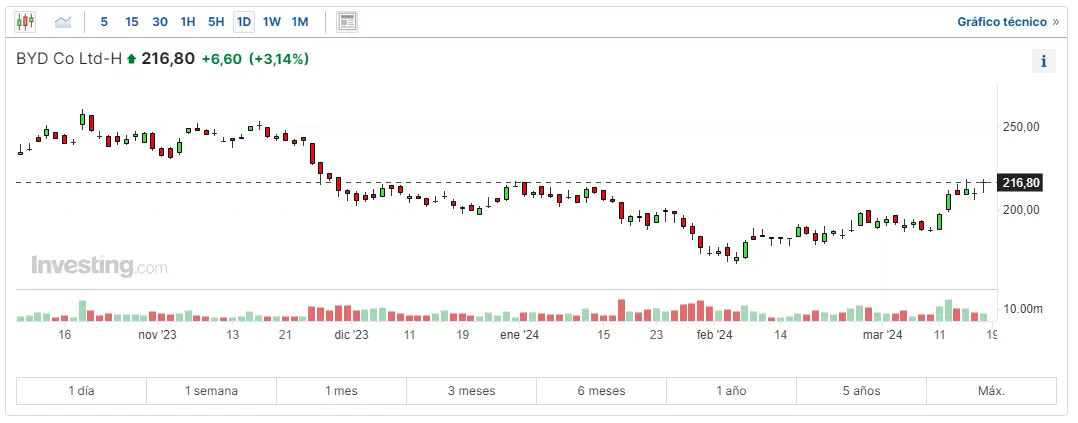The width and height of the screenshot is (1078, 423).
Task: Select the 1H interval
Action: coord(188,21)
